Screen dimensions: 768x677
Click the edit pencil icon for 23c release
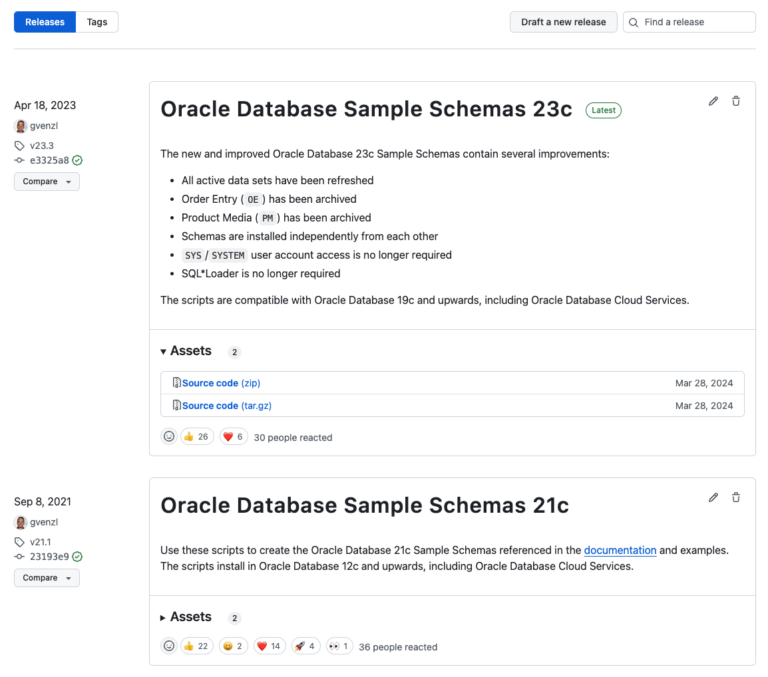[x=713, y=101]
